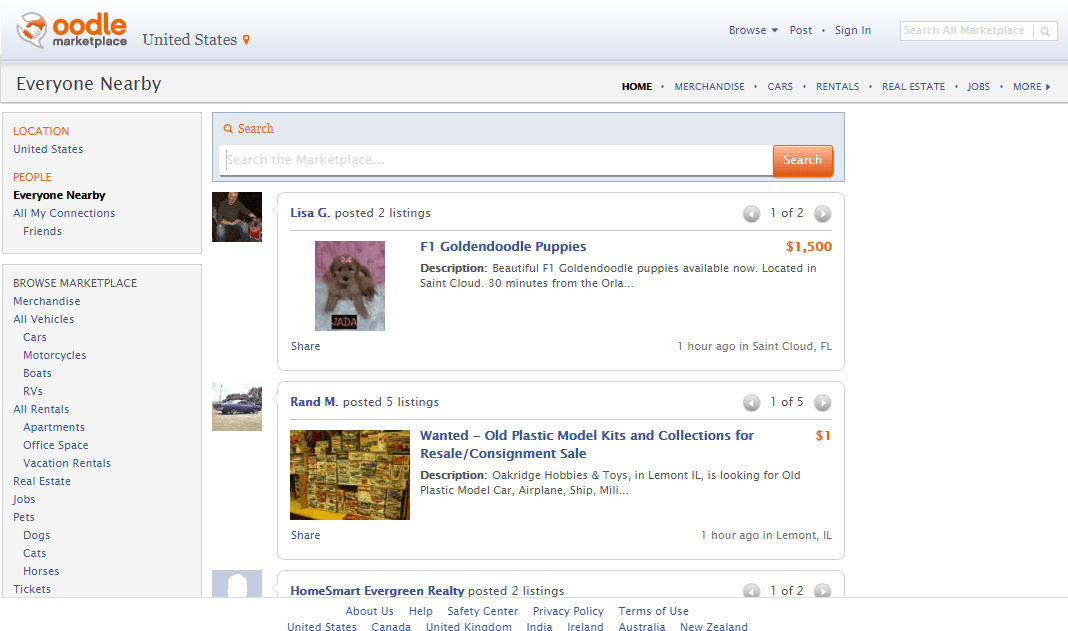Focus the Search the Marketplace input
The width and height of the screenshot is (1068, 631).
pos(496,160)
